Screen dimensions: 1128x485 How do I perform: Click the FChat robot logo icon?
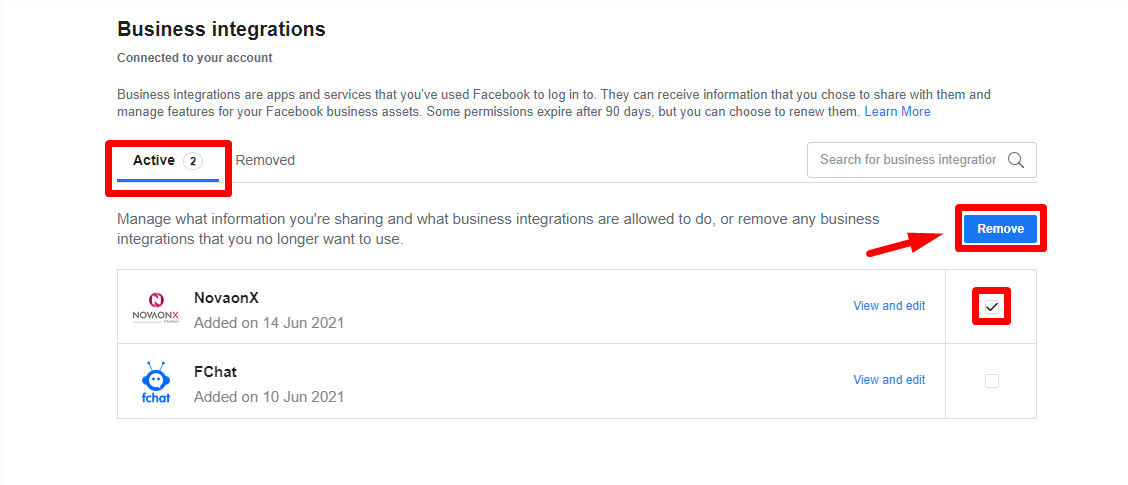(x=155, y=381)
